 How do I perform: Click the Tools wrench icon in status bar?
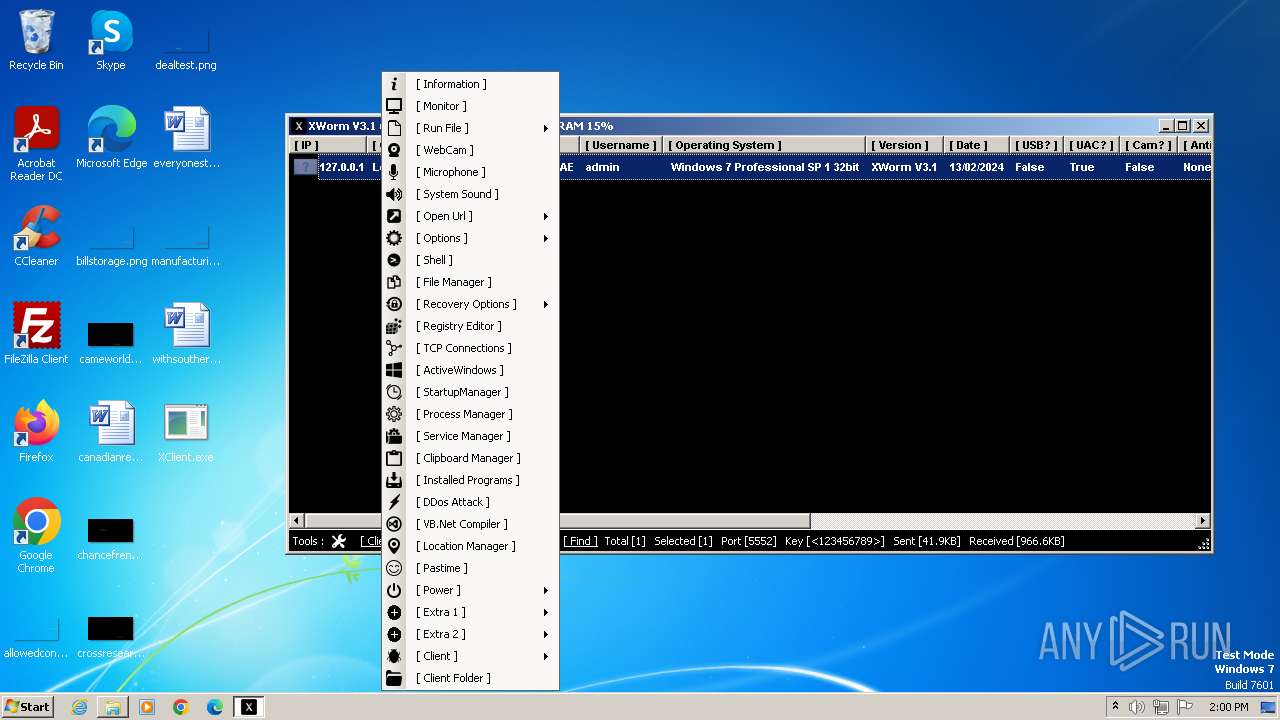[x=339, y=541]
